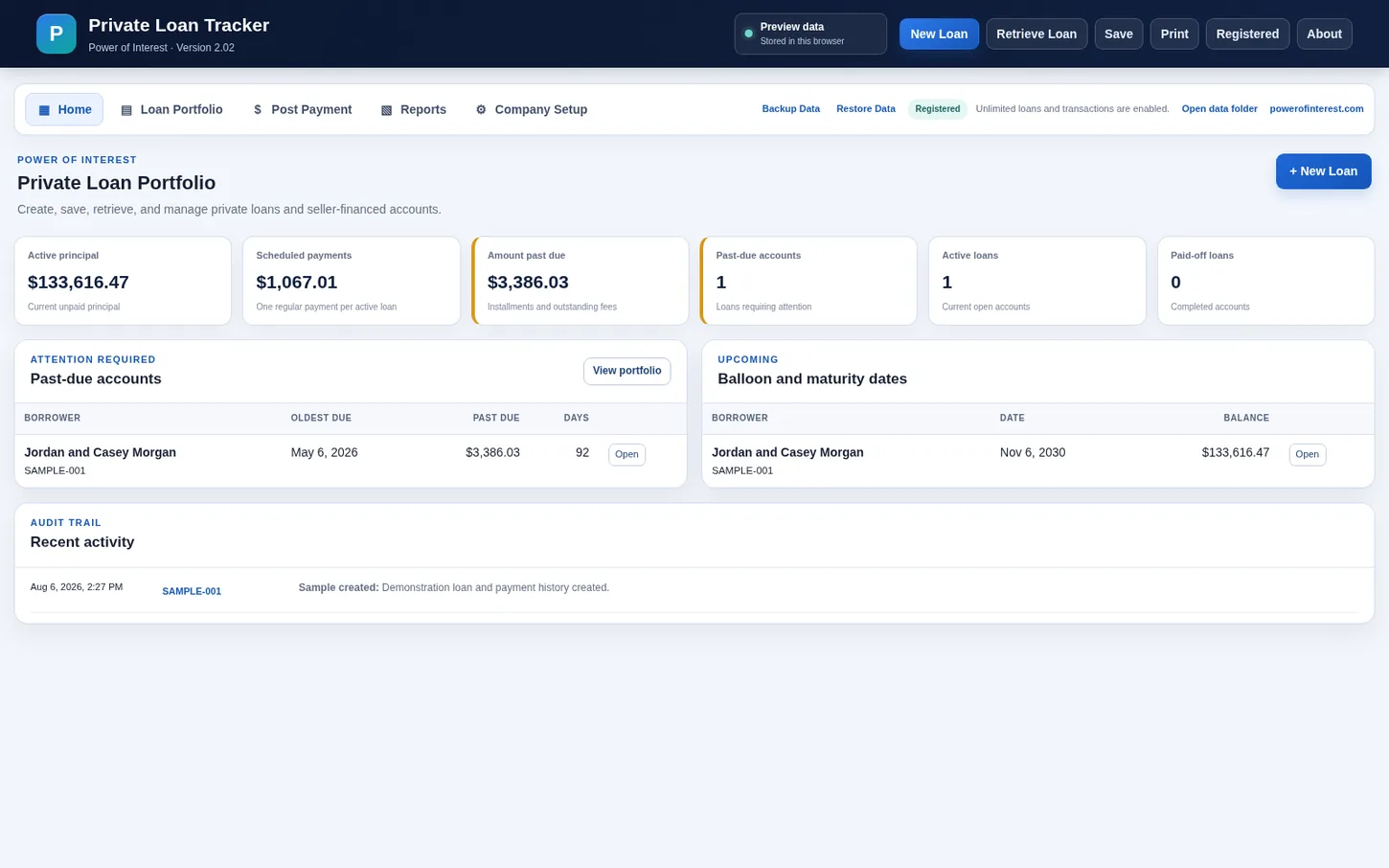Visit the powerofinterest.com link
The width and height of the screenshot is (1389, 868).
tap(1316, 109)
